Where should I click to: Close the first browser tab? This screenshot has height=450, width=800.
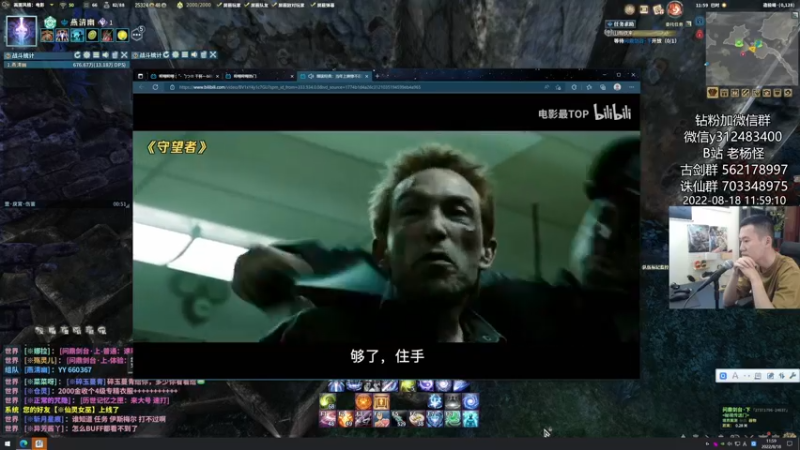(x=217, y=76)
